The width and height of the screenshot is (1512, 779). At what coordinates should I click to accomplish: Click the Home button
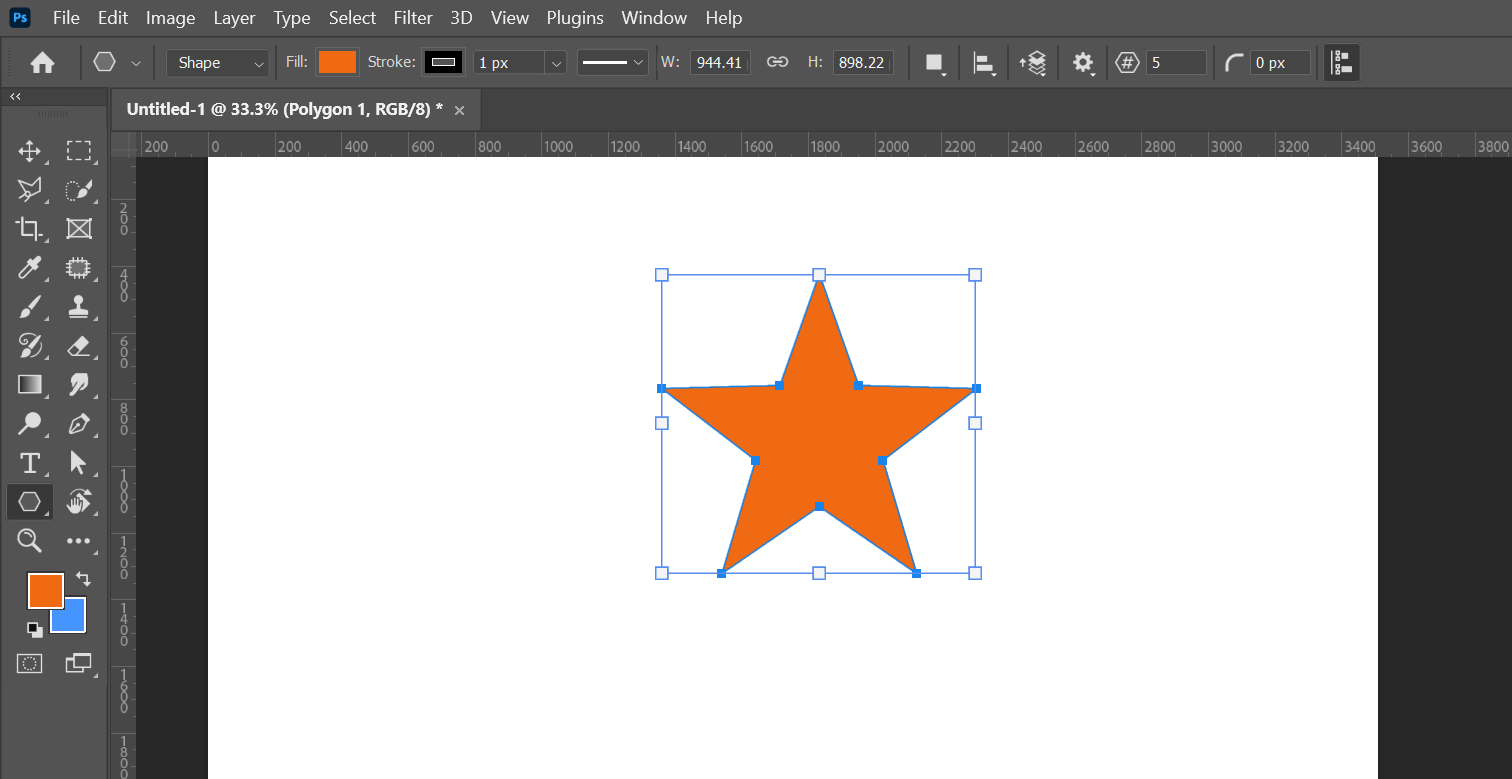tap(42, 63)
